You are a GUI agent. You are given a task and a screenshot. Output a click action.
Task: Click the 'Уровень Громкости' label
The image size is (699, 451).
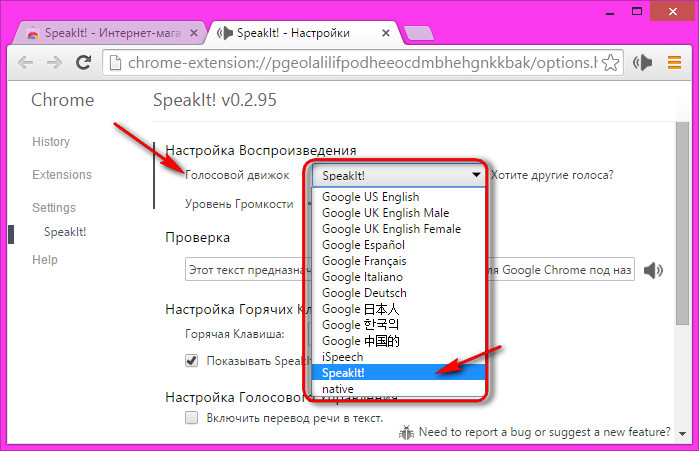click(x=239, y=204)
